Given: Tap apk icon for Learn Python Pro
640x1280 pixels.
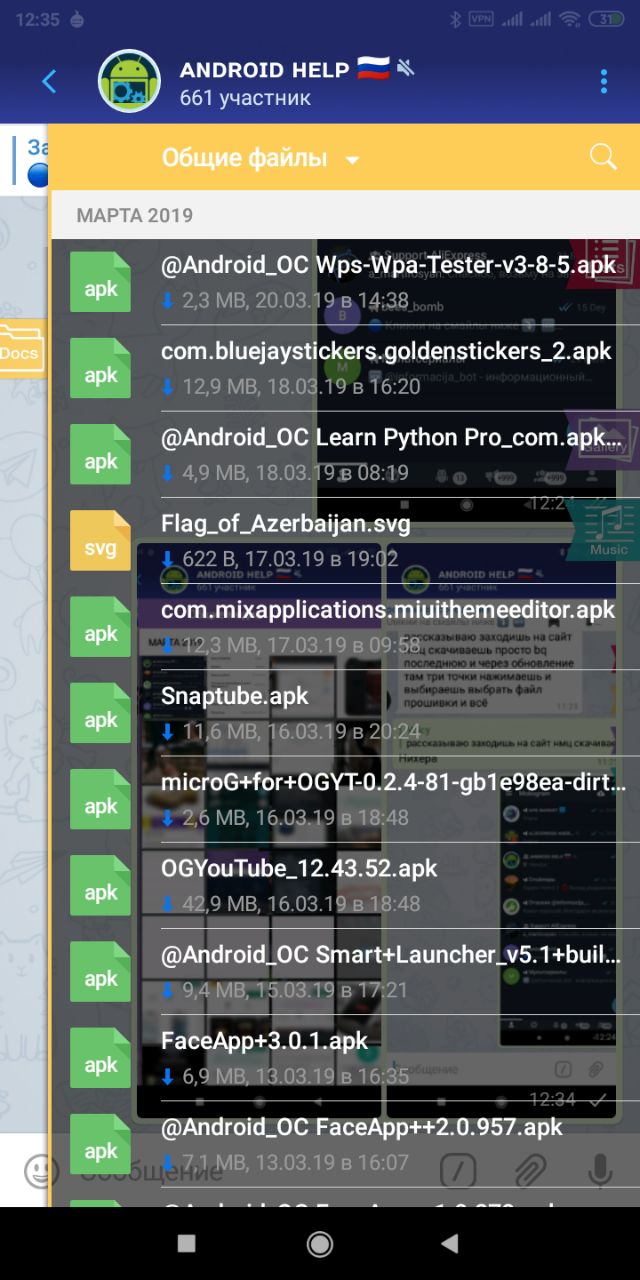Looking at the screenshot, I should click(100, 455).
